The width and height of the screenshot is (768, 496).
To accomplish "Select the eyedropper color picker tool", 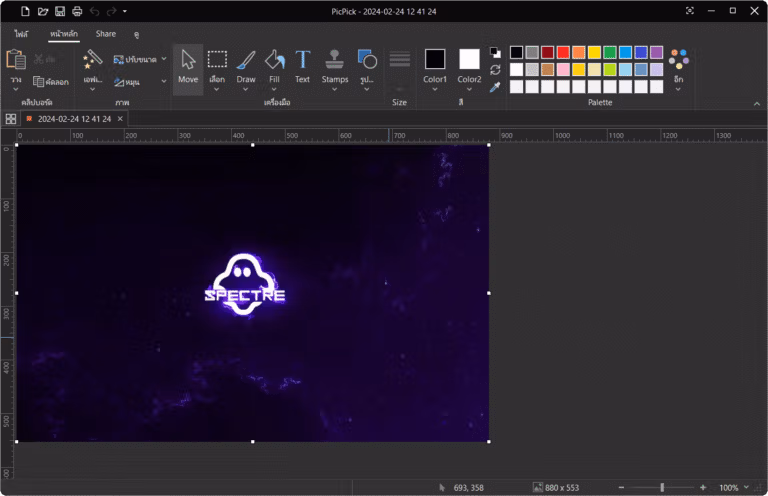I will (x=495, y=87).
